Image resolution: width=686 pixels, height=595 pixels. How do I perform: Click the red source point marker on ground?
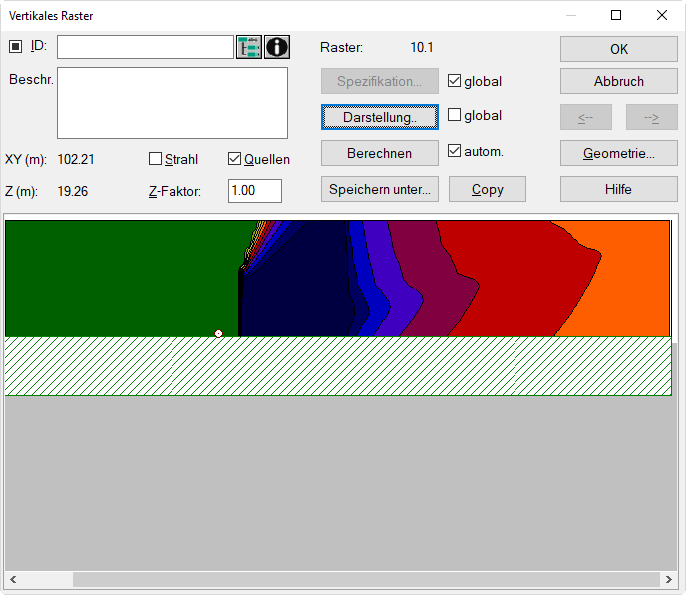(218, 333)
